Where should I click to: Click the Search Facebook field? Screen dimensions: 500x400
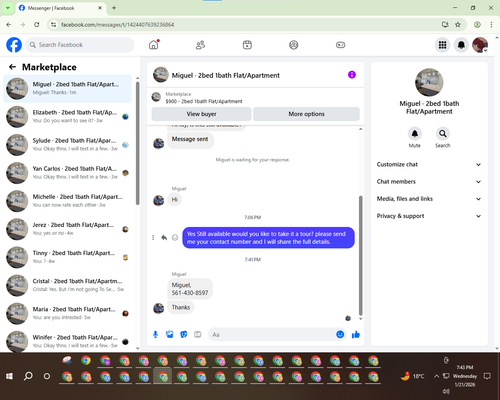(80, 45)
